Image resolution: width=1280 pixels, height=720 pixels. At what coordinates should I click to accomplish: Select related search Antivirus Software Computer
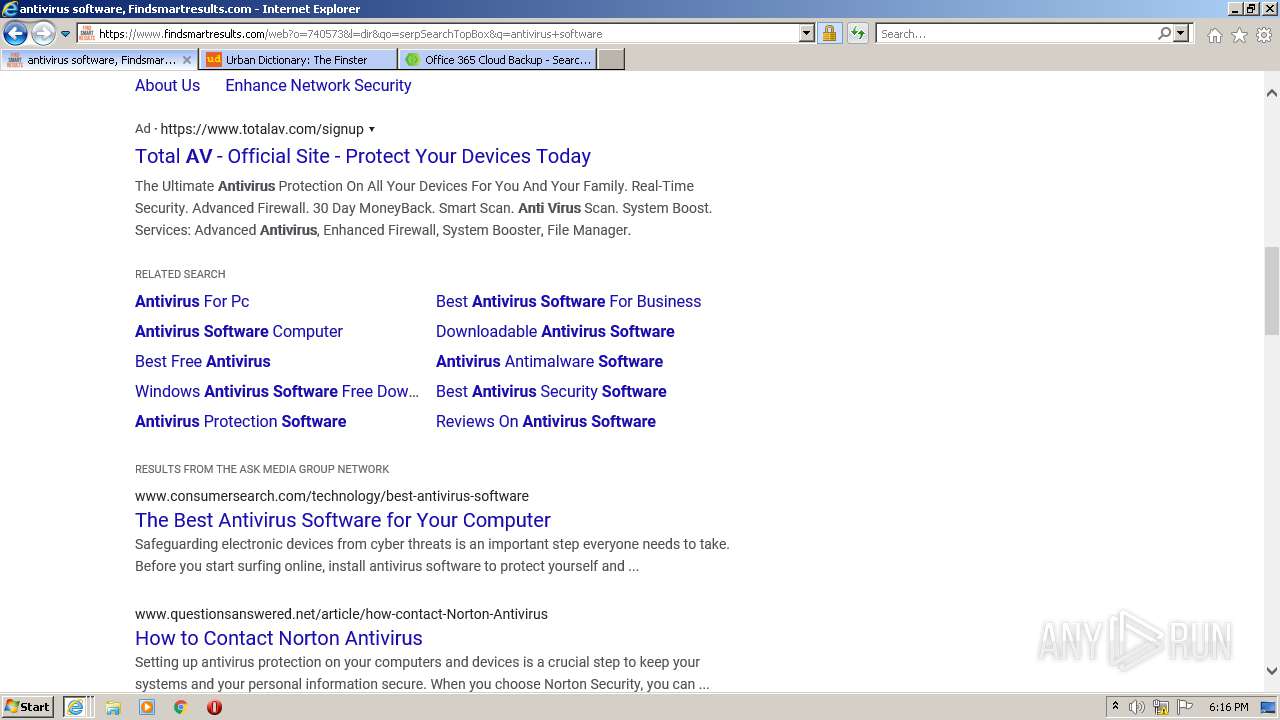pos(239,331)
